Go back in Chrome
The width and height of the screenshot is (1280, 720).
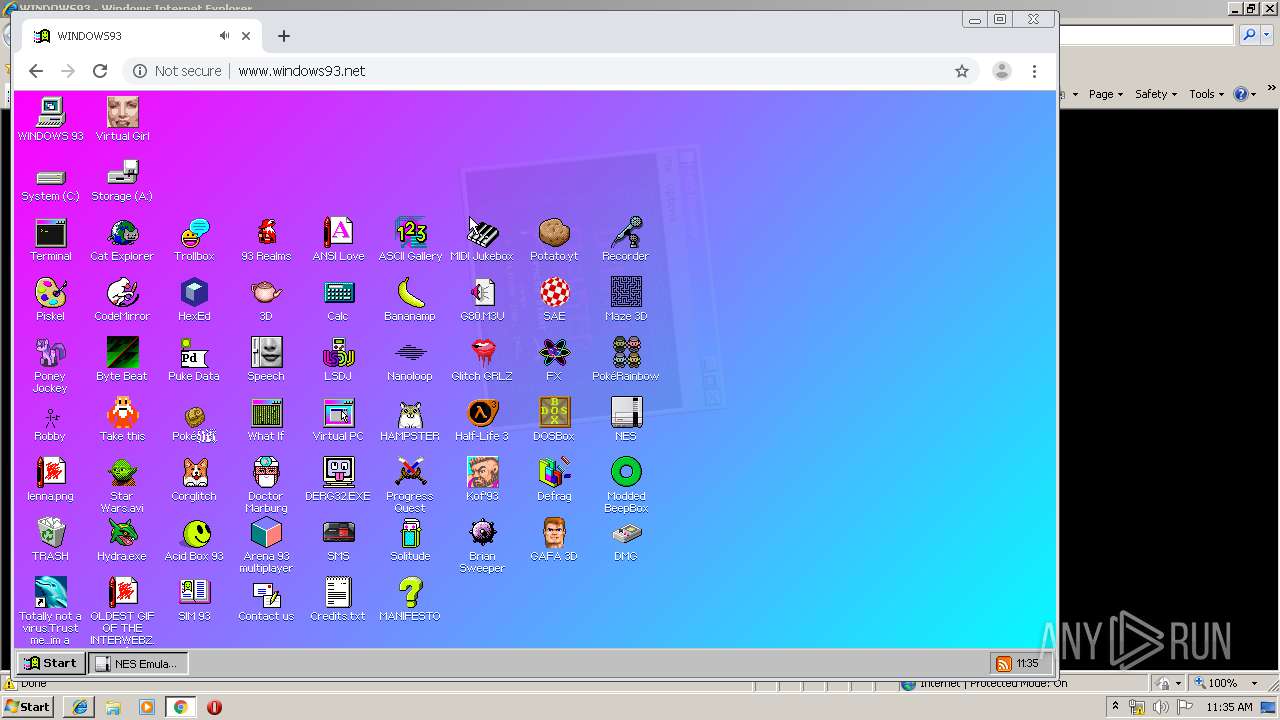[x=36, y=71]
